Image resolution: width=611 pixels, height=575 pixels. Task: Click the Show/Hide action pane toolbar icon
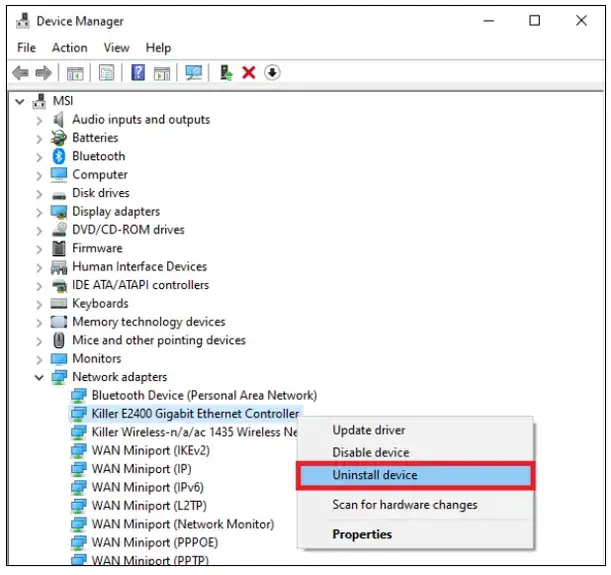162,73
